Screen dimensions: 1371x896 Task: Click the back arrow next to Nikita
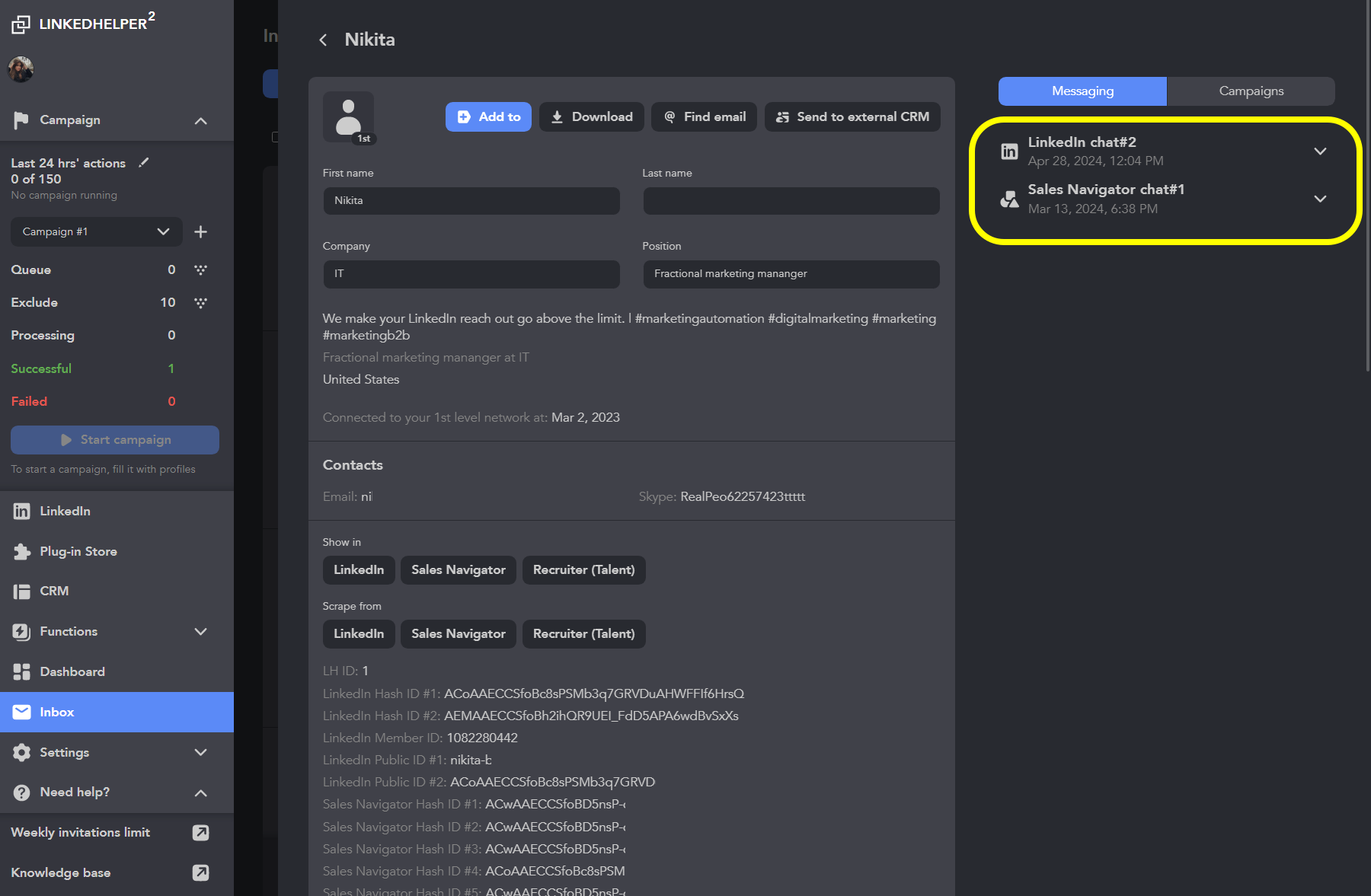point(323,39)
